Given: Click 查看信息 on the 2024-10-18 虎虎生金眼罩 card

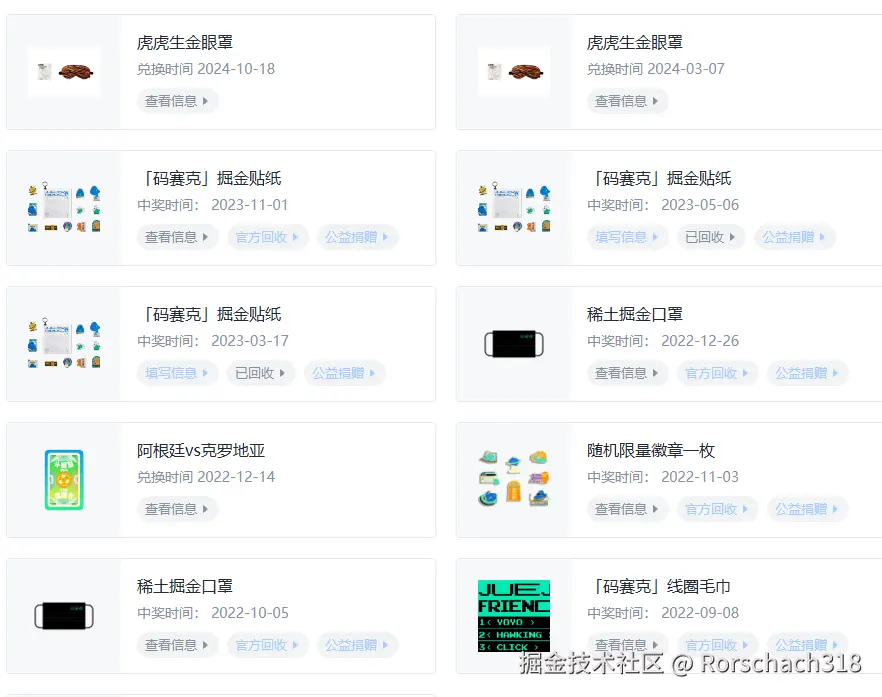Looking at the screenshot, I should tap(177, 101).
